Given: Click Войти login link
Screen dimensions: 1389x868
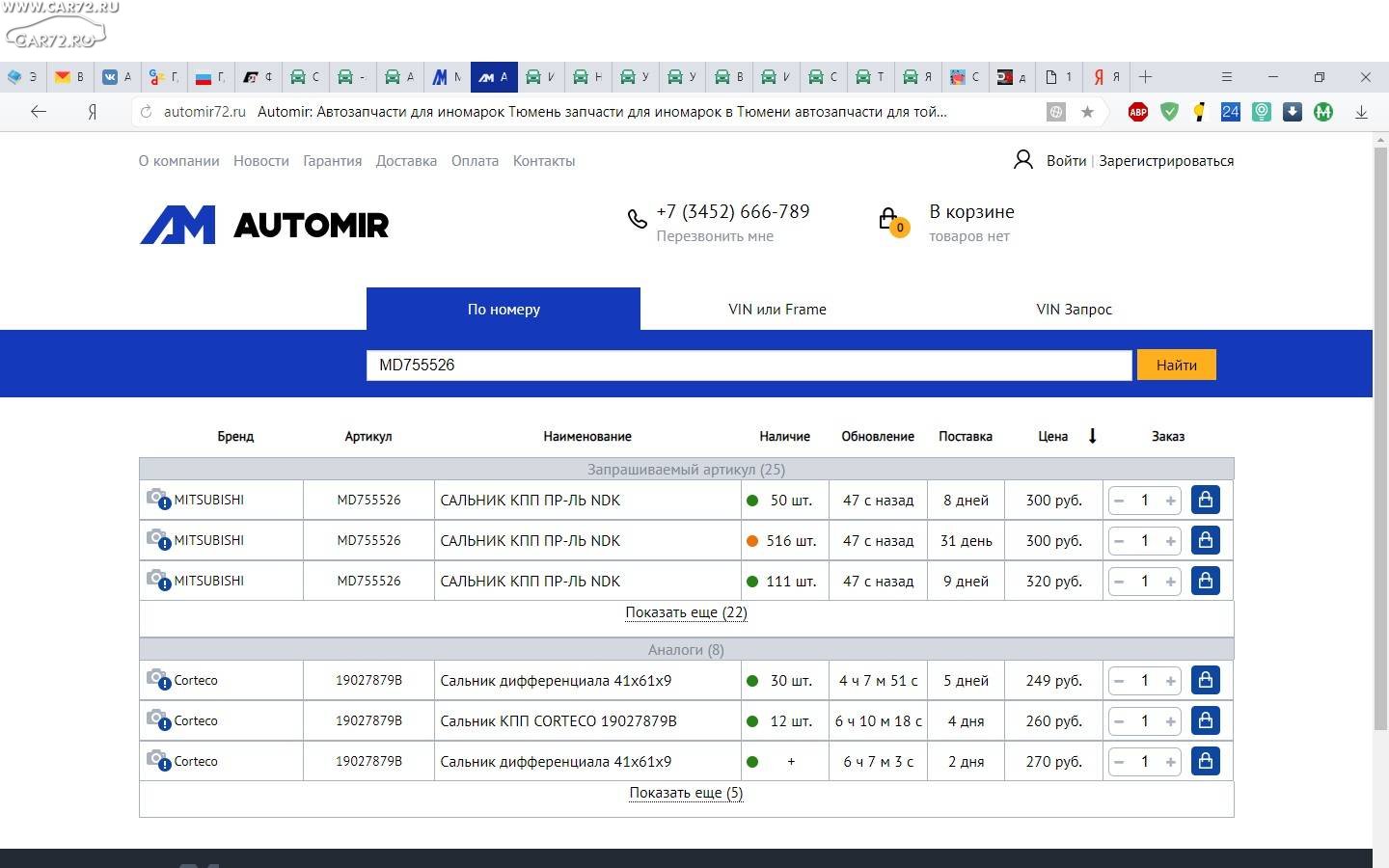Looking at the screenshot, I should [x=1066, y=161].
